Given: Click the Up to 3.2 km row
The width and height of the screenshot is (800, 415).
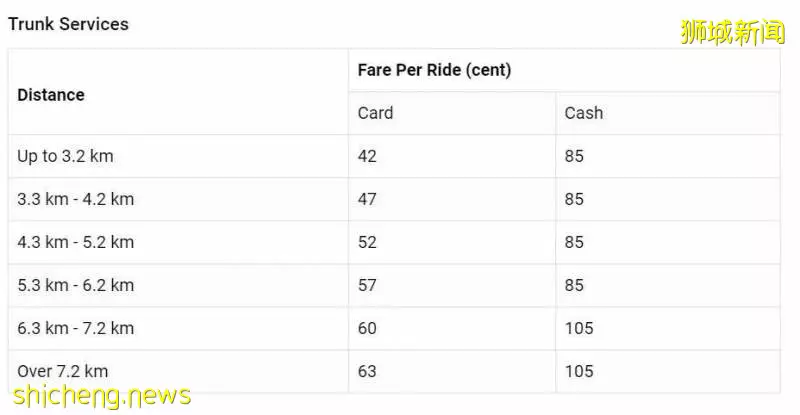Looking at the screenshot, I should 394,156.
